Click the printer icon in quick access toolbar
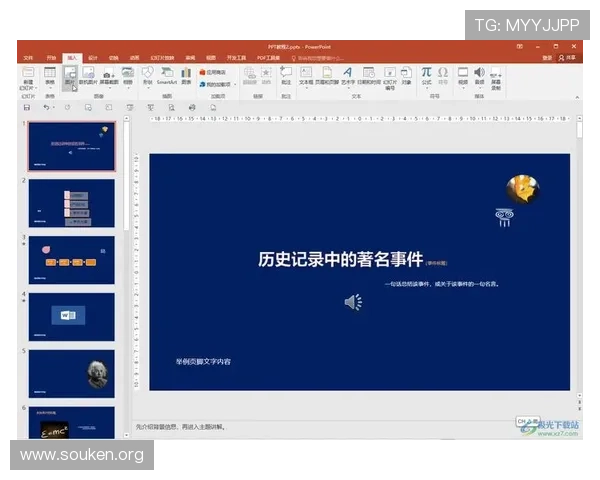Viewport: 600px width, 480px height. (192, 108)
